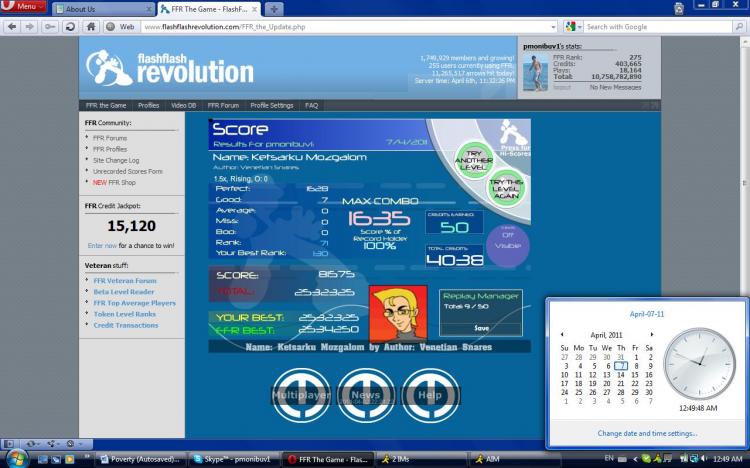Image resolution: width=750 pixels, height=468 pixels.
Task: Go to previous month in calendar
Action: tap(562, 334)
